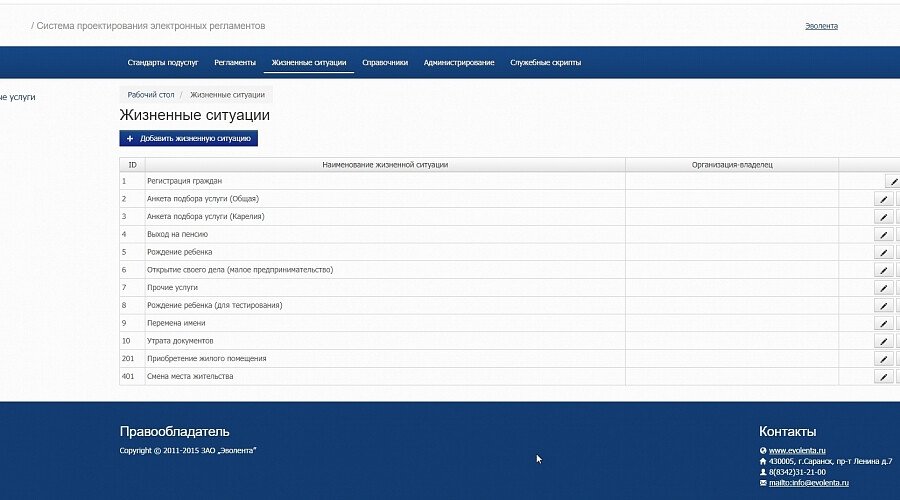Edit Открытие своего дела row
900x500 pixels.
click(x=883, y=270)
